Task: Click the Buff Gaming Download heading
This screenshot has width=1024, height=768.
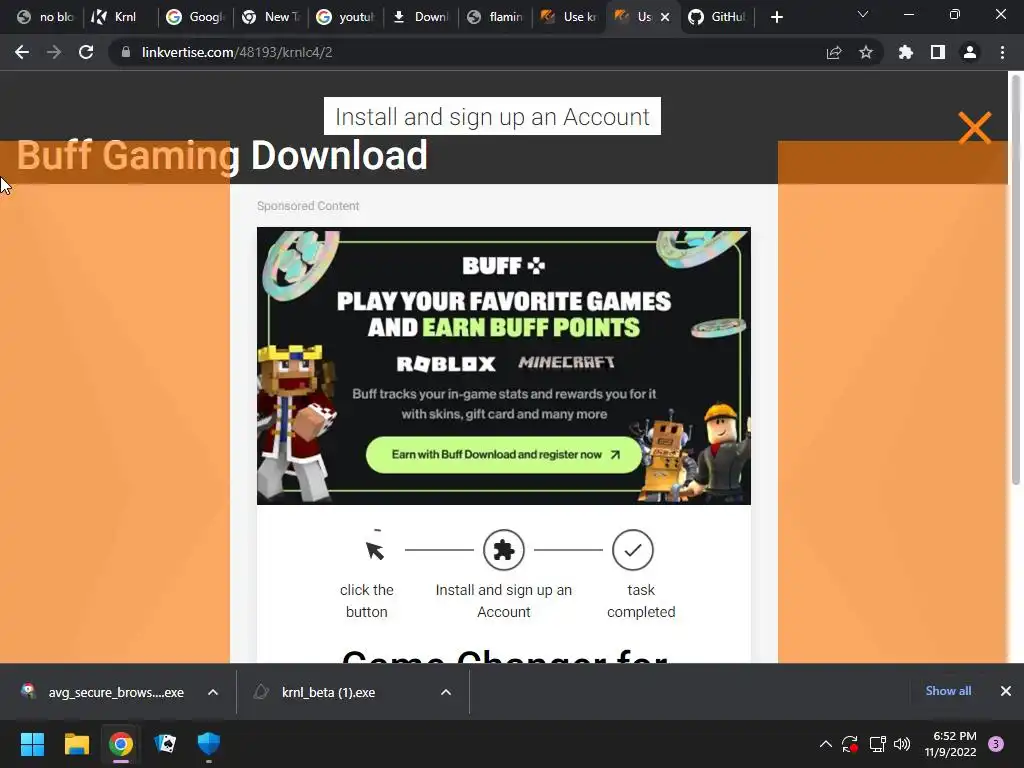Action: pyautogui.click(x=222, y=155)
